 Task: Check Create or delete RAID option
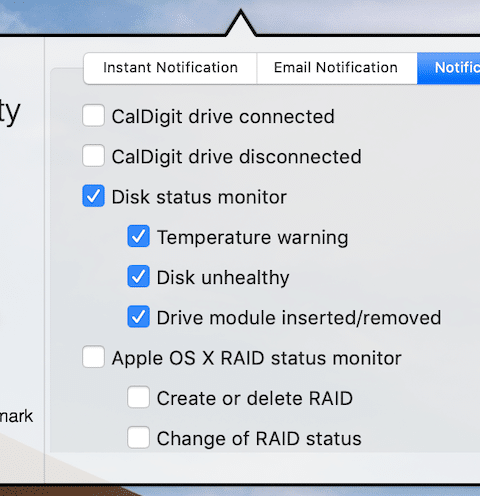click(138, 397)
